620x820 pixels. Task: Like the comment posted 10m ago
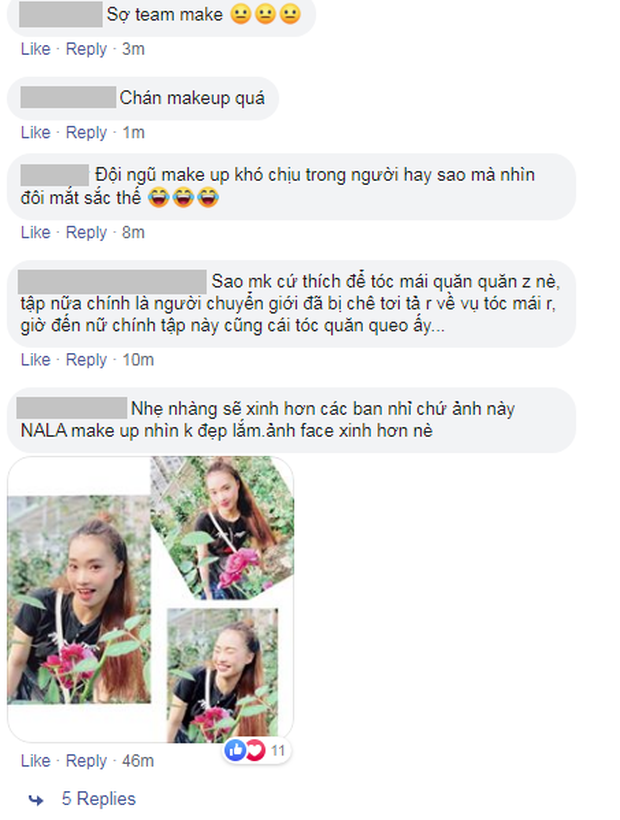pos(36,360)
